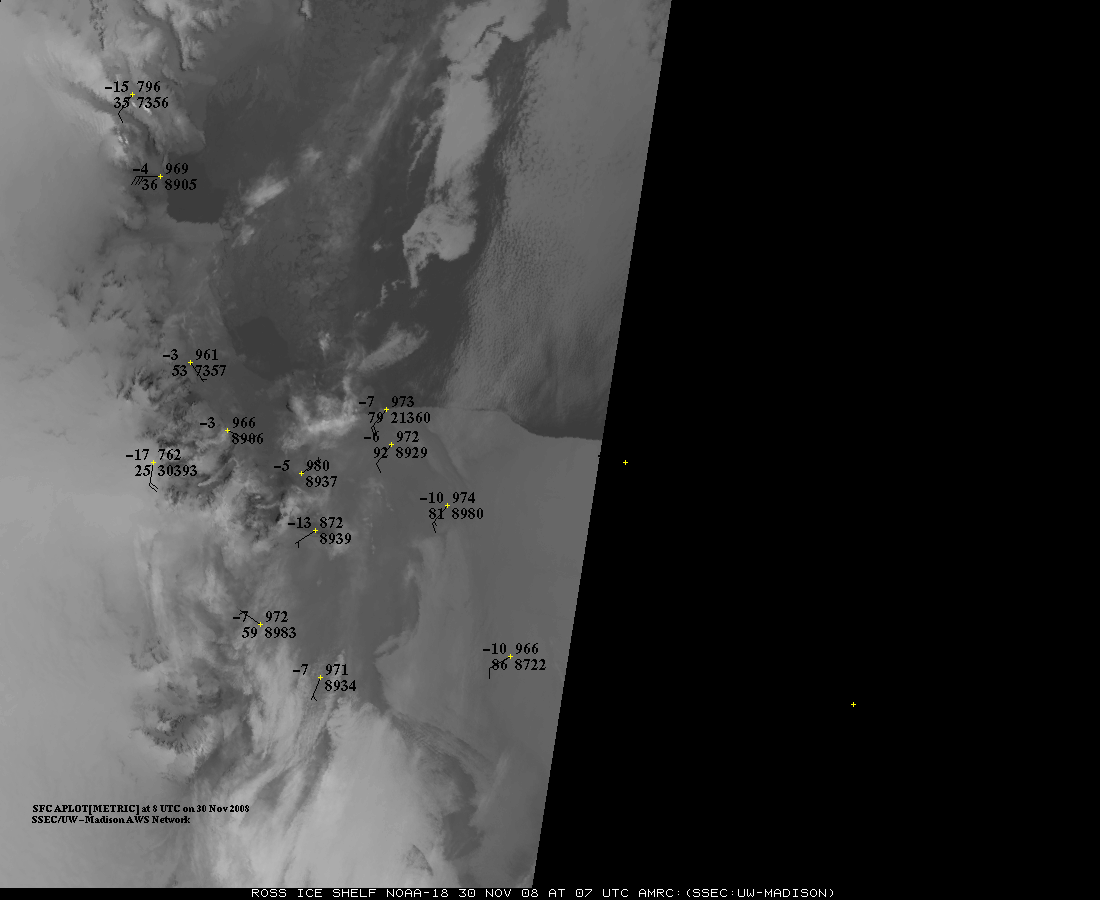Screen dimensions: 1100x900
Task: Click the yellow plus for station 7357
Action: pyautogui.click(x=190, y=363)
